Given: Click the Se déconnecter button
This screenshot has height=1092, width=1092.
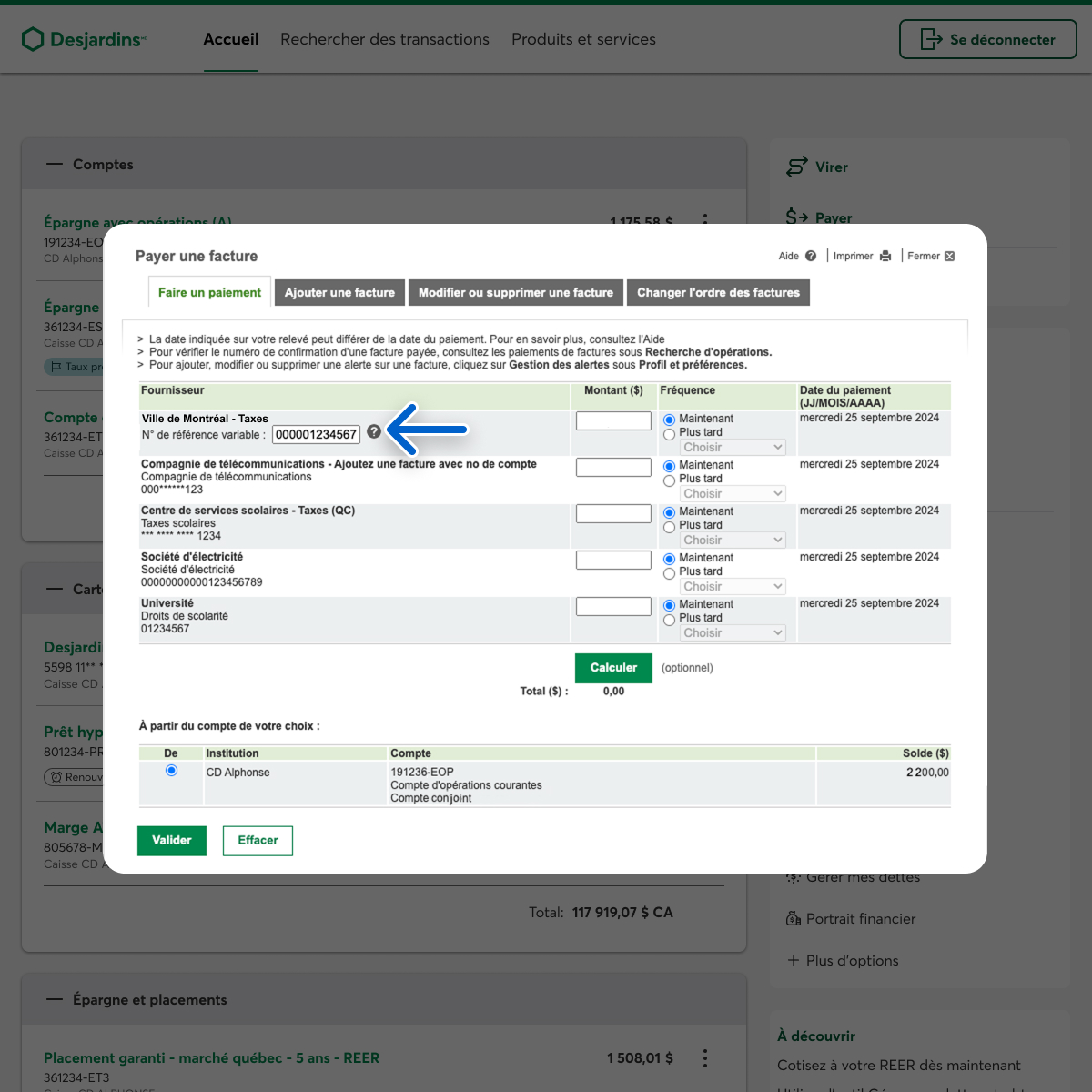Looking at the screenshot, I should coord(987,39).
